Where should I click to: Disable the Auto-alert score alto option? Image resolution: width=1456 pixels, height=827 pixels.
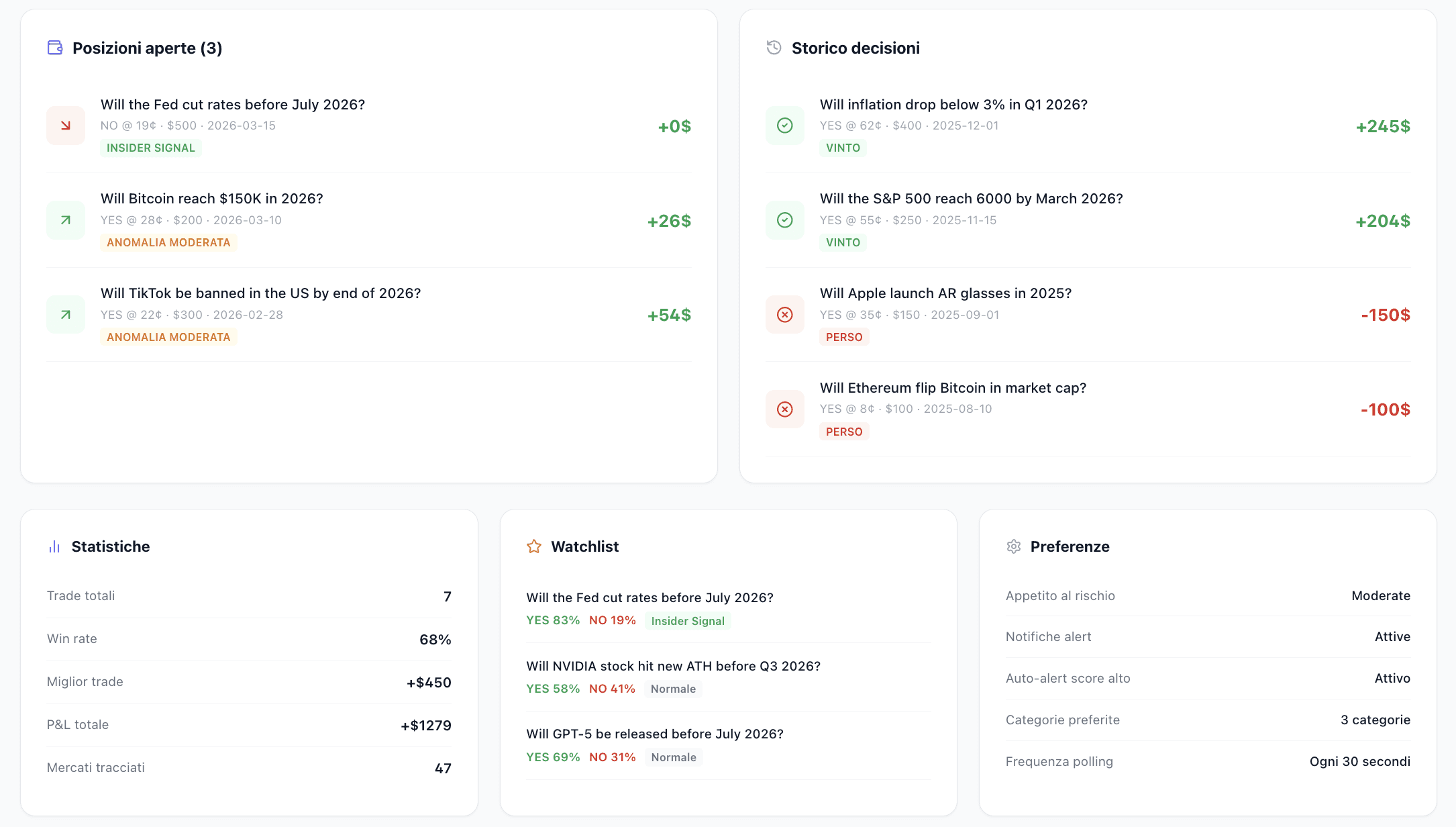pos(1392,678)
